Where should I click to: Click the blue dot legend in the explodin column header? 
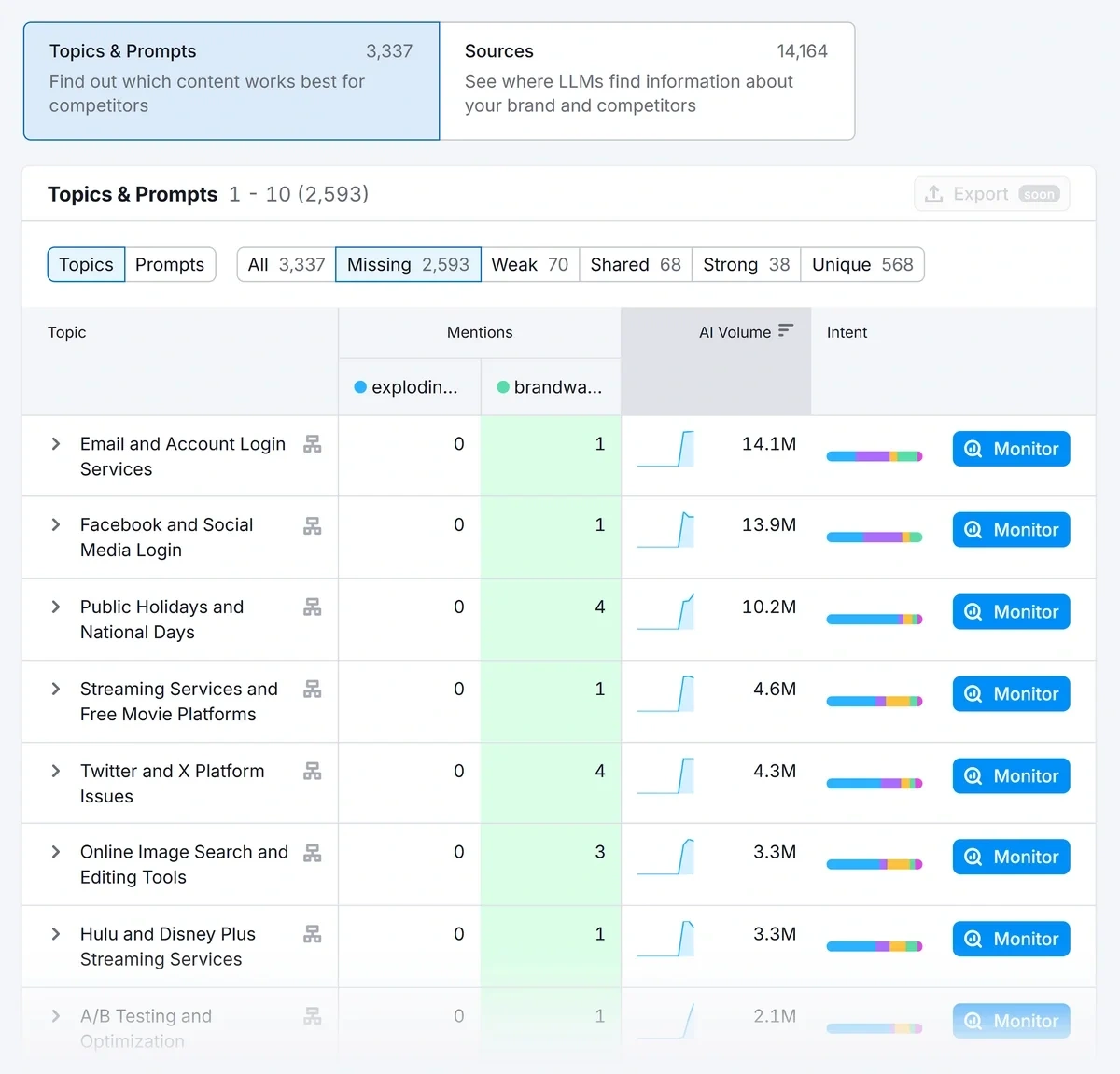coord(359,387)
